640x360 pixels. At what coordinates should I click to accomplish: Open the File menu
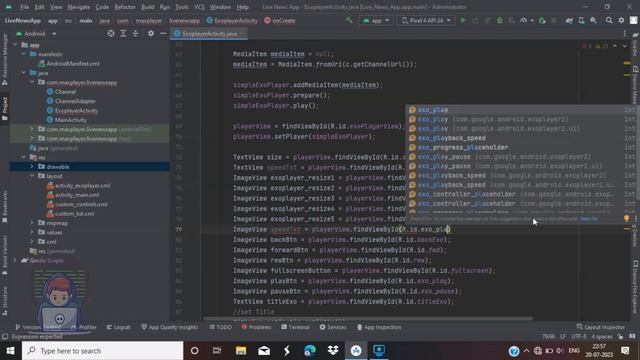(x=24, y=7)
